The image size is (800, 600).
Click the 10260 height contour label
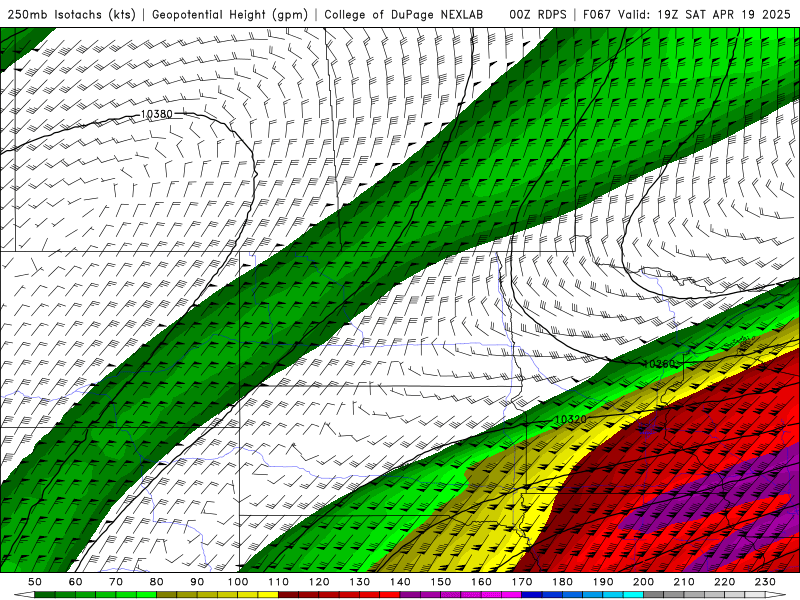point(660,364)
